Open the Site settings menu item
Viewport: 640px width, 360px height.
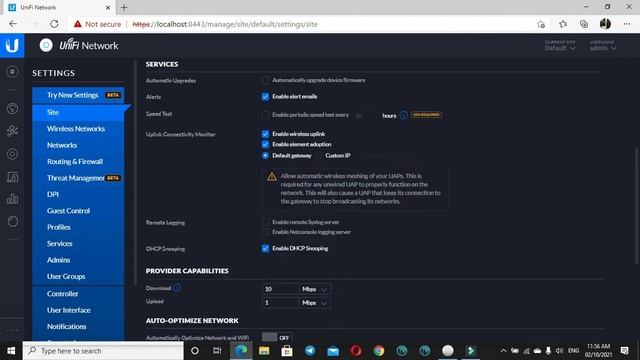click(78, 112)
